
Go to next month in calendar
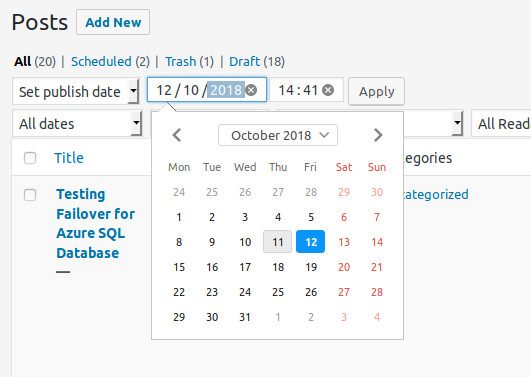click(378, 135)
